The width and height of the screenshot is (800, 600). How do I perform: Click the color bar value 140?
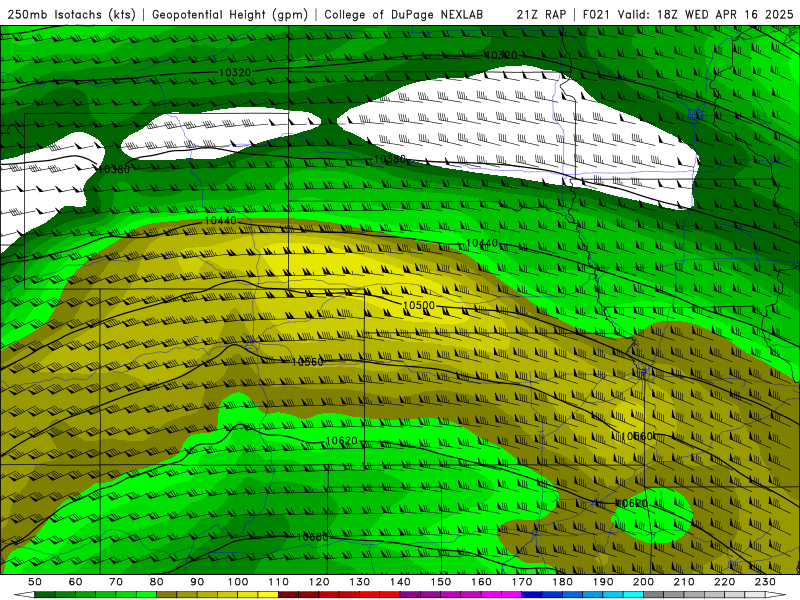click(400, 582)
